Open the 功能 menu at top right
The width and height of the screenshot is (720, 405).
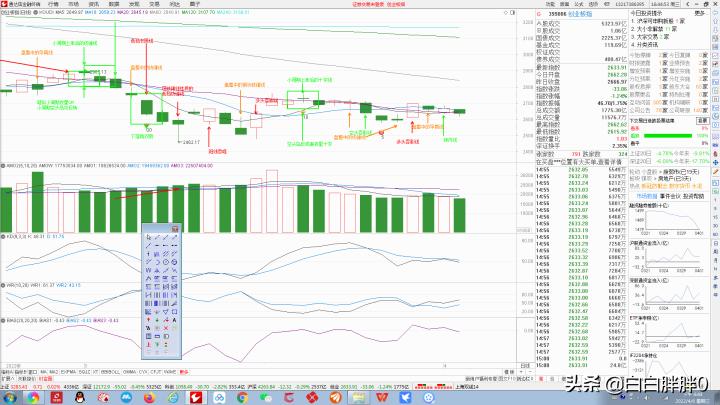tap(551, 4)
